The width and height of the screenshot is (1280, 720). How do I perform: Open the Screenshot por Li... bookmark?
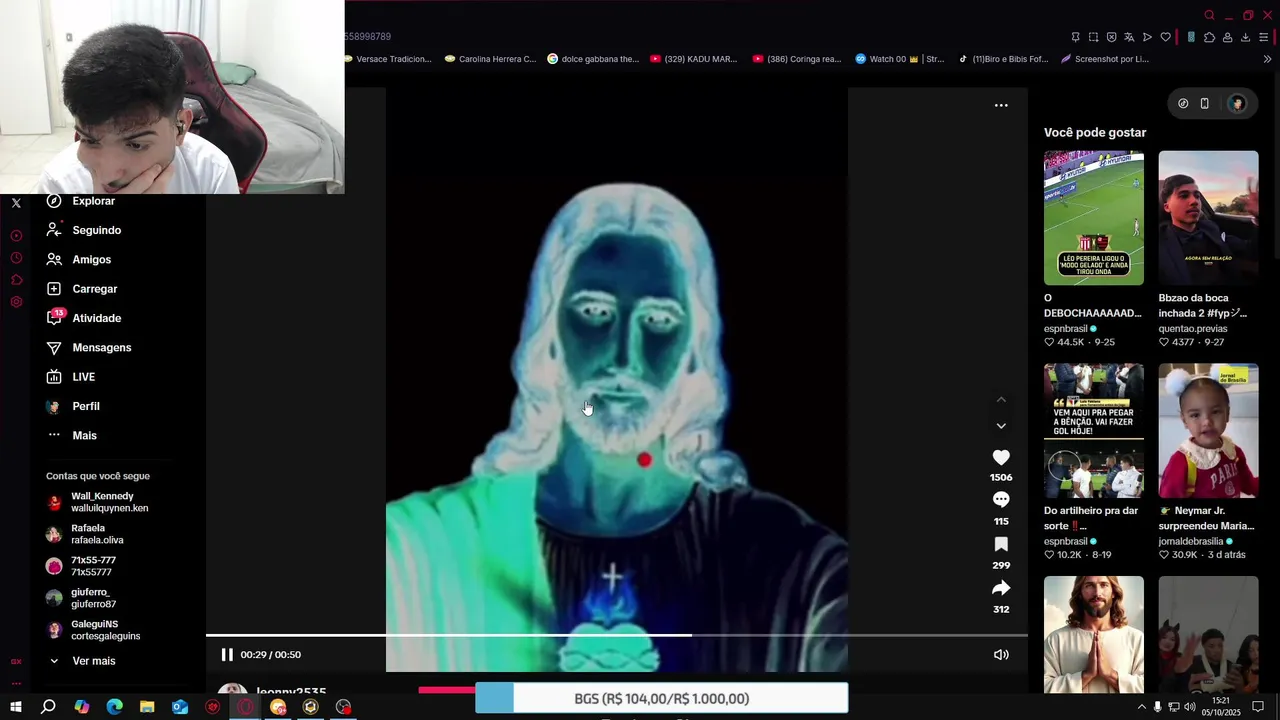1104,59
